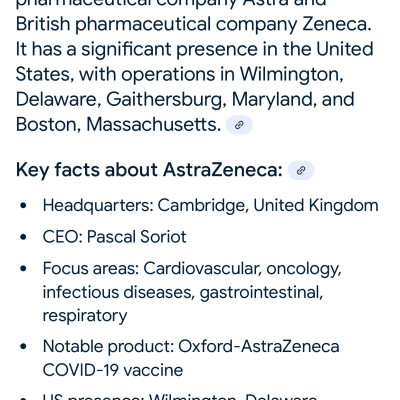Click the bullet point before 'CEO'
This screenshot has height=400, width=400.
pyautogui.click(x=23, y=237)
